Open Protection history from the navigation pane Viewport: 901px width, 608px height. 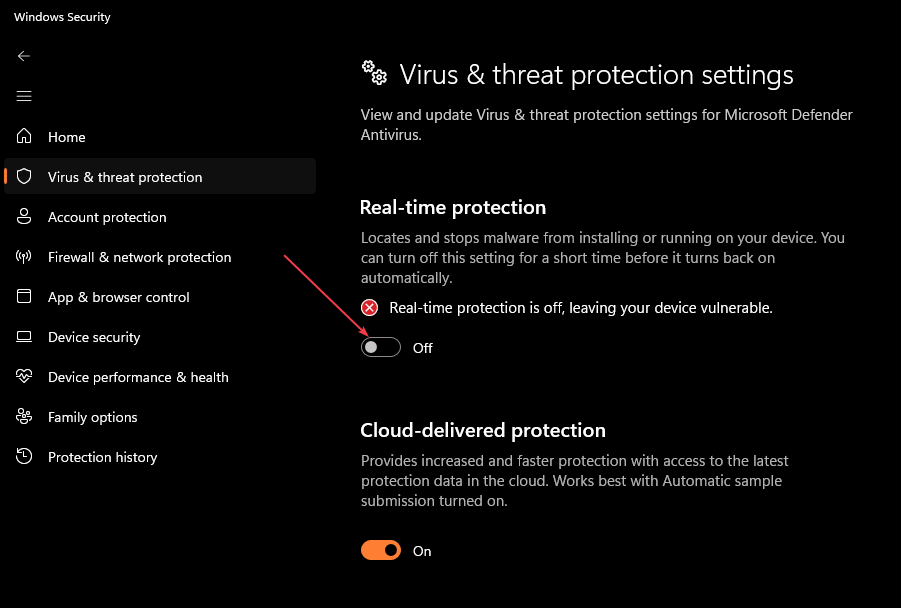pyautogui.click(x=103, y=457)
